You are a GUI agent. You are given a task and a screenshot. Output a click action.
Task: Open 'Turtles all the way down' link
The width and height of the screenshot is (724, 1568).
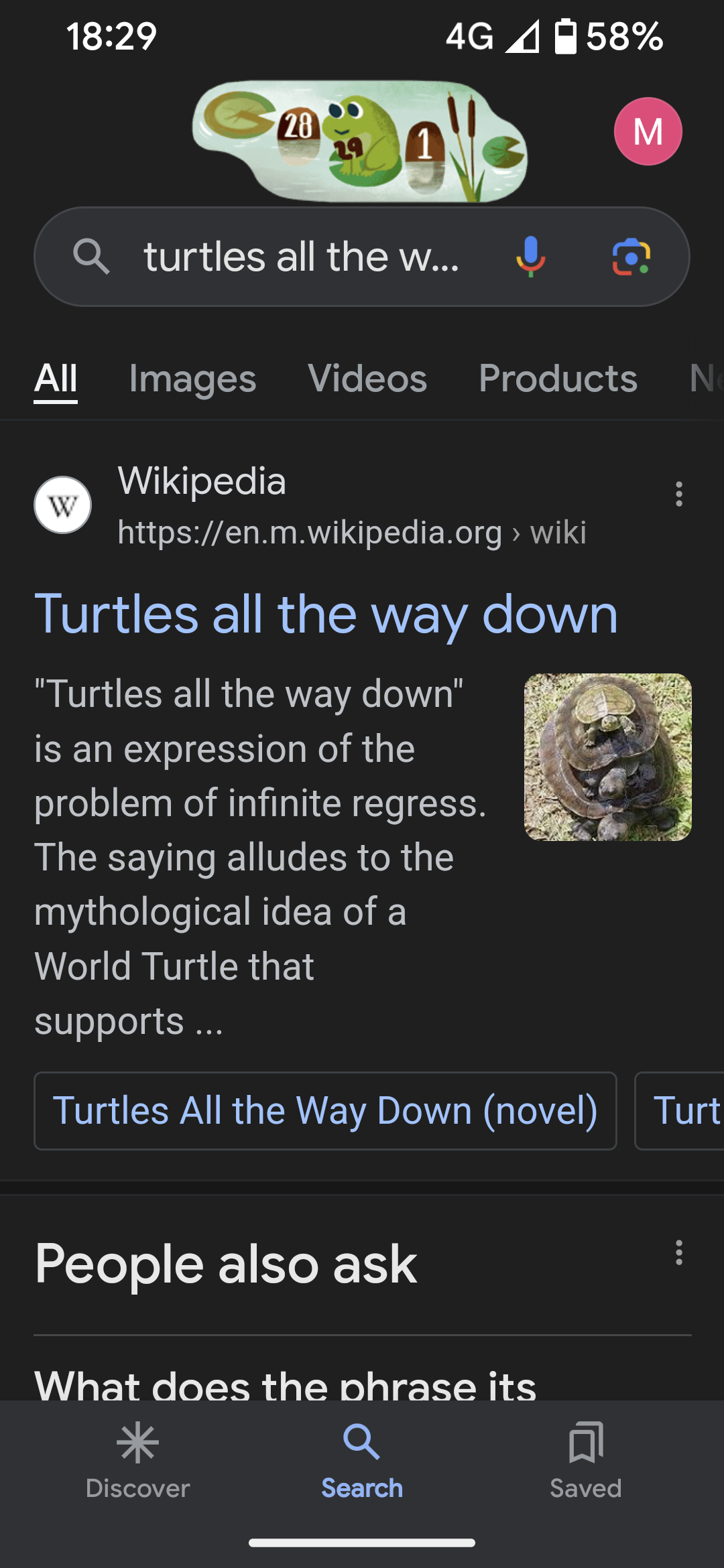(326, 614)
